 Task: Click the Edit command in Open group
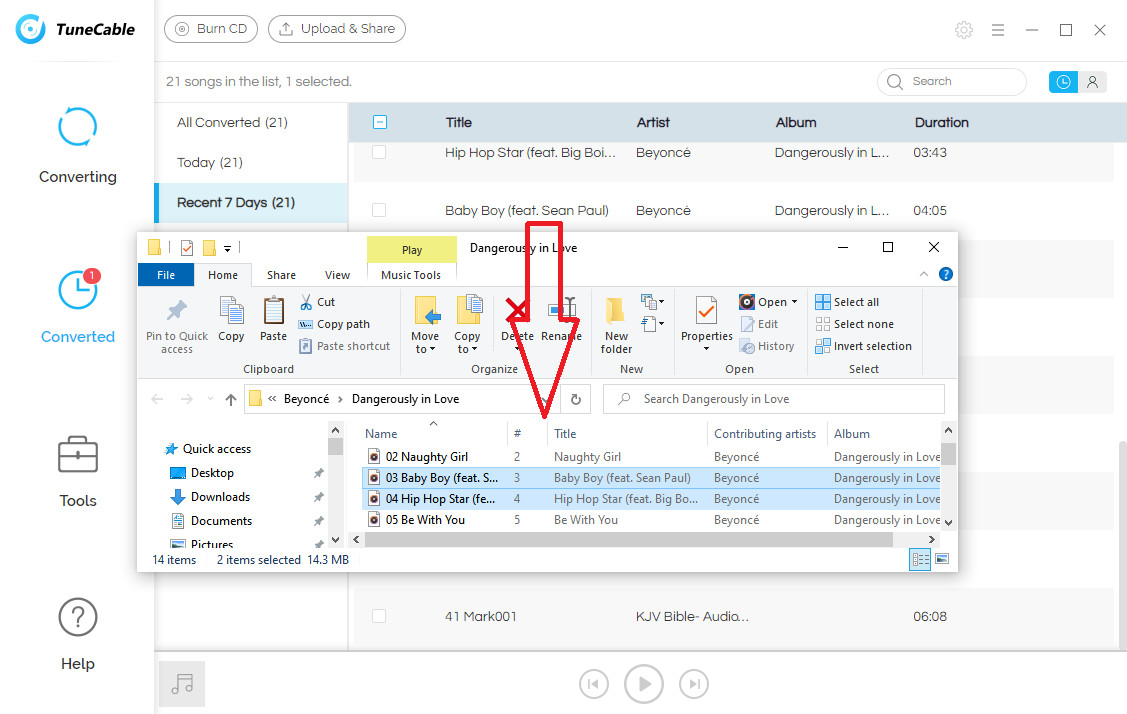coord(759,324)
